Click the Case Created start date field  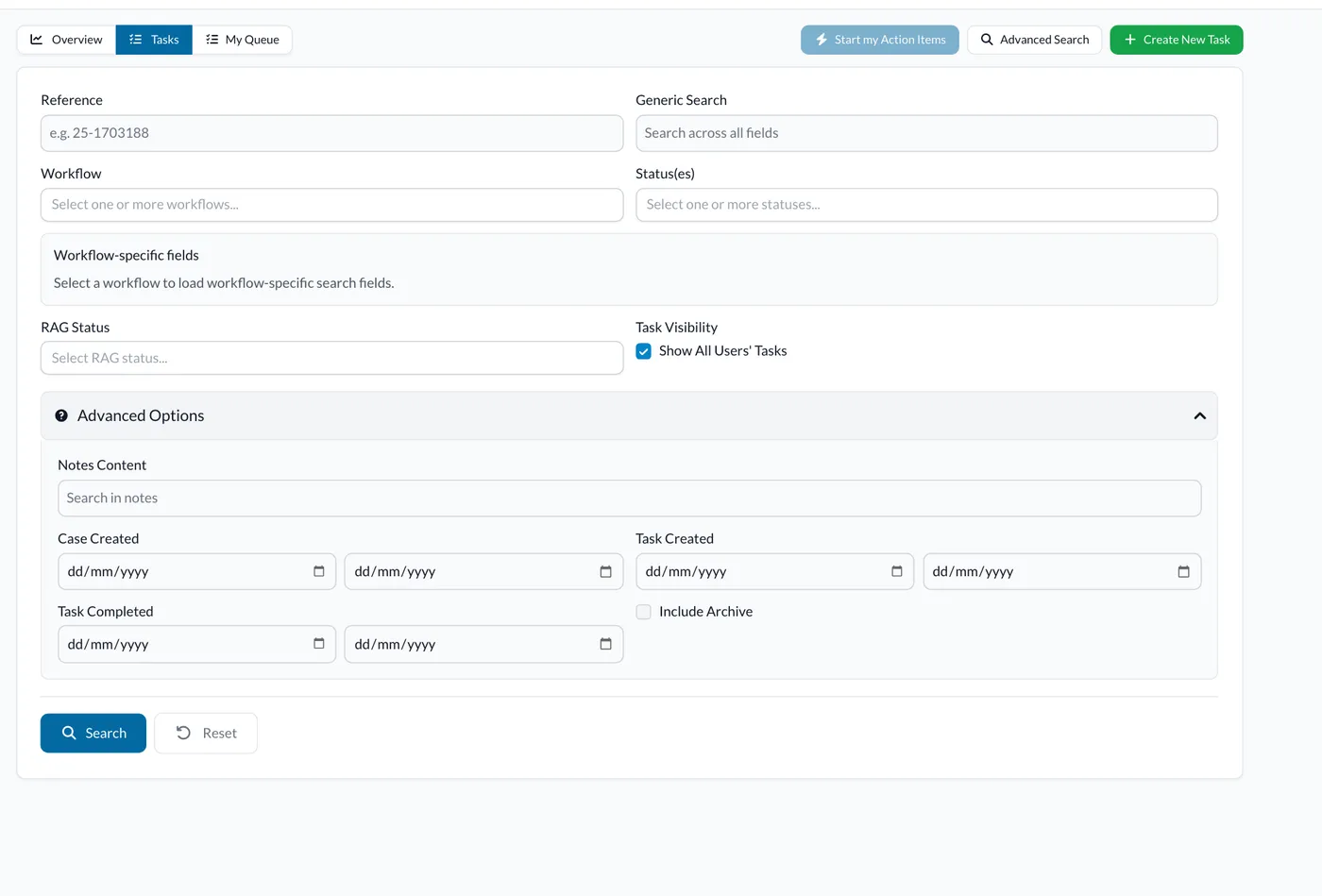tap(196, 571)
